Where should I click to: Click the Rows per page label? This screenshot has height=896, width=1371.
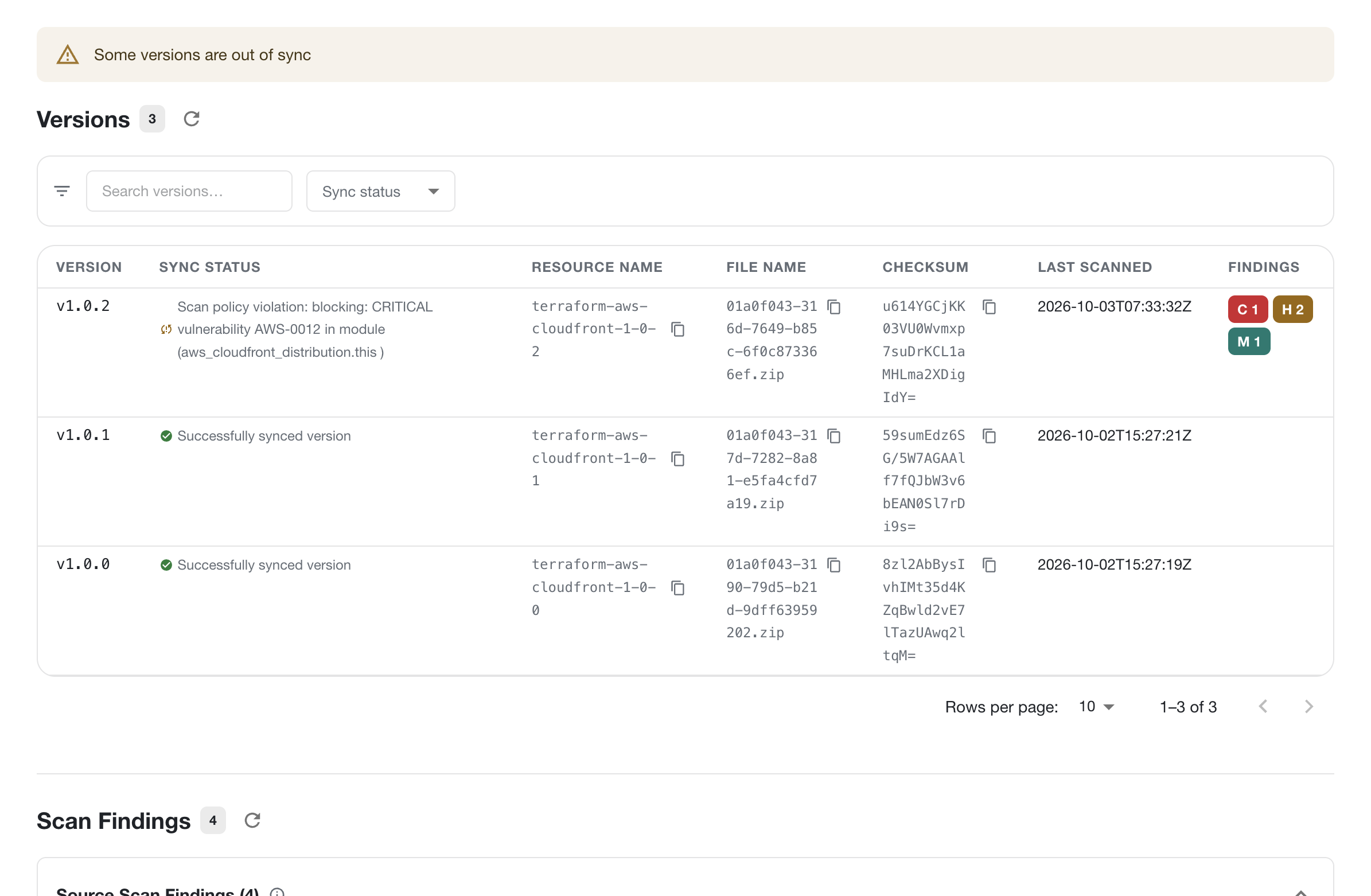pos(1001,707)
